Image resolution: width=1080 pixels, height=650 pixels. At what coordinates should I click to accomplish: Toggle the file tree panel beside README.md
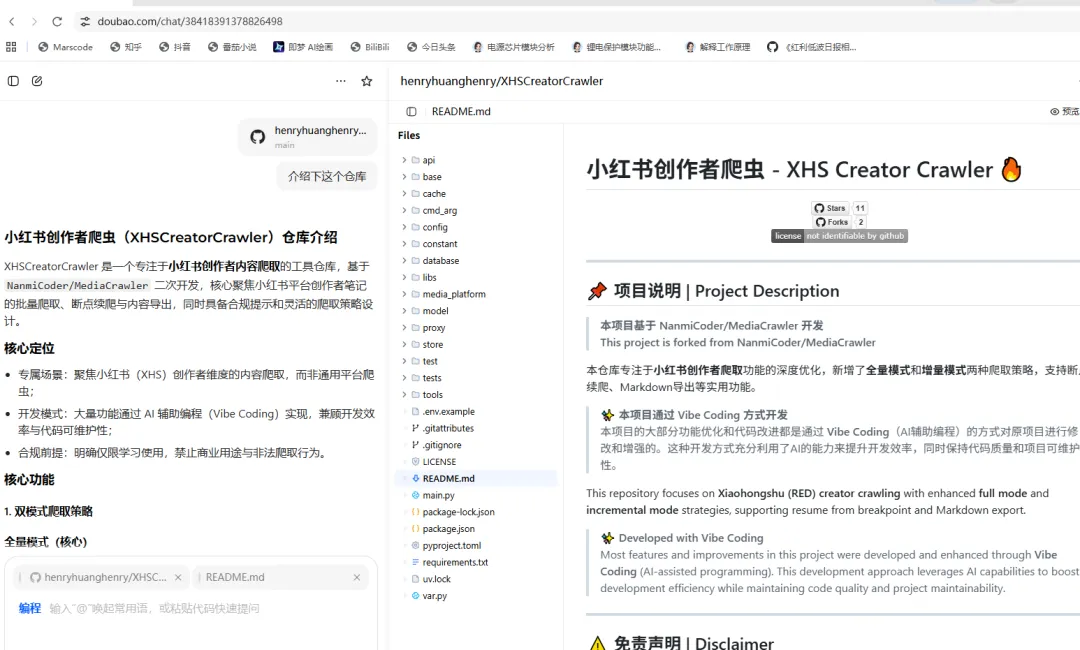(411, 112)
